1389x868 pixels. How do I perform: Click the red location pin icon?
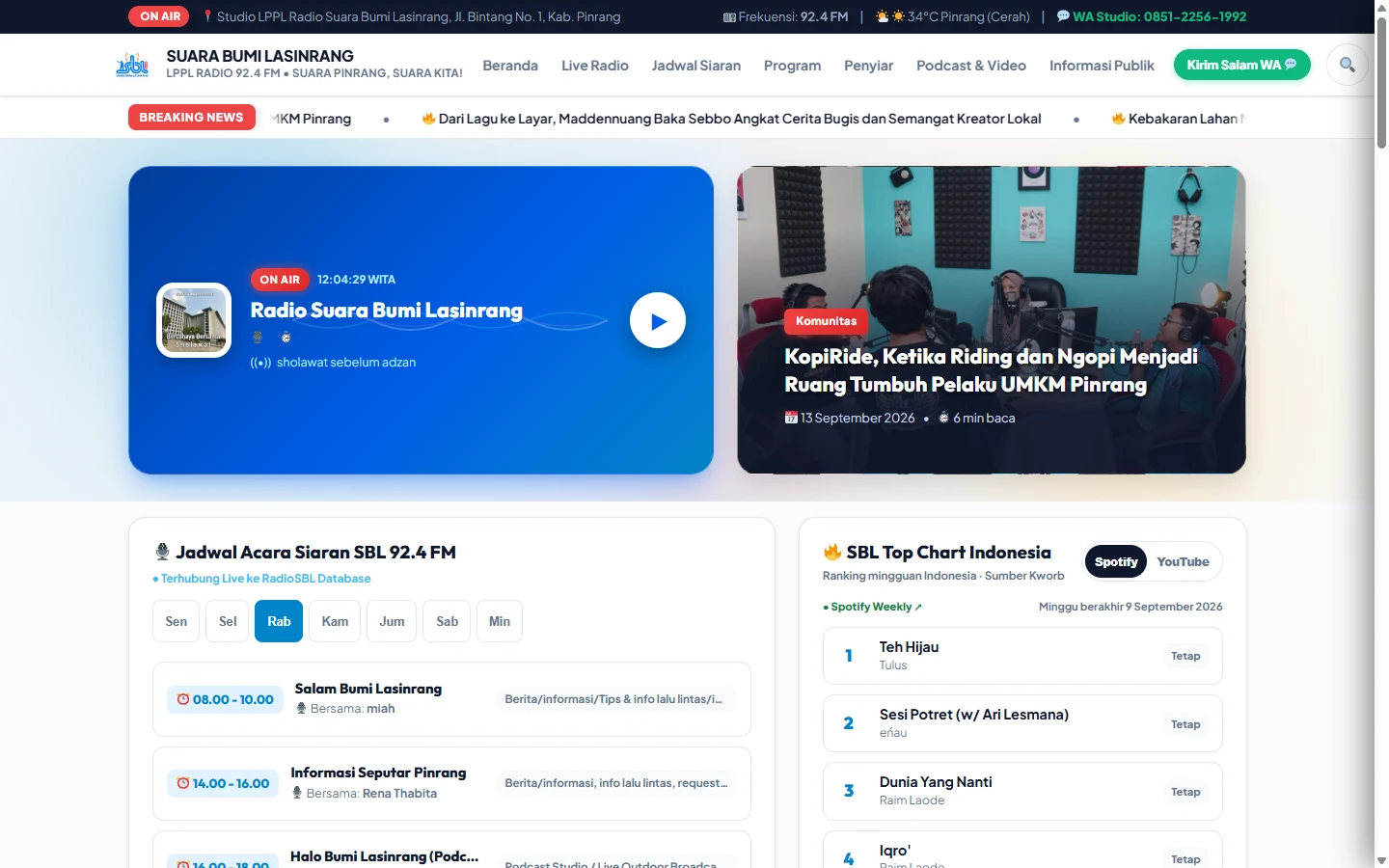coord(207,16)
